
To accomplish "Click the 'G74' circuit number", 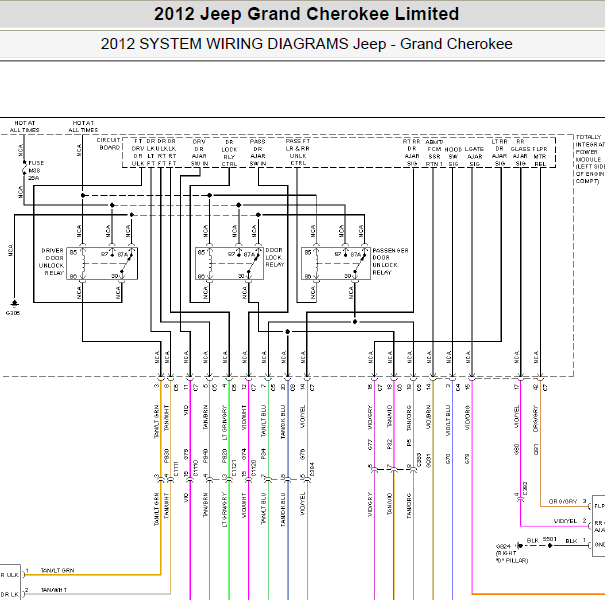I will click(244, 454).
